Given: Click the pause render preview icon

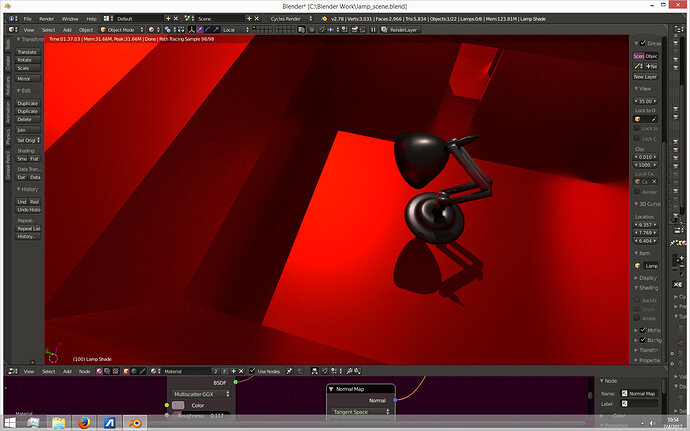Looking at the screenshot, I should [x=373, y=30].
